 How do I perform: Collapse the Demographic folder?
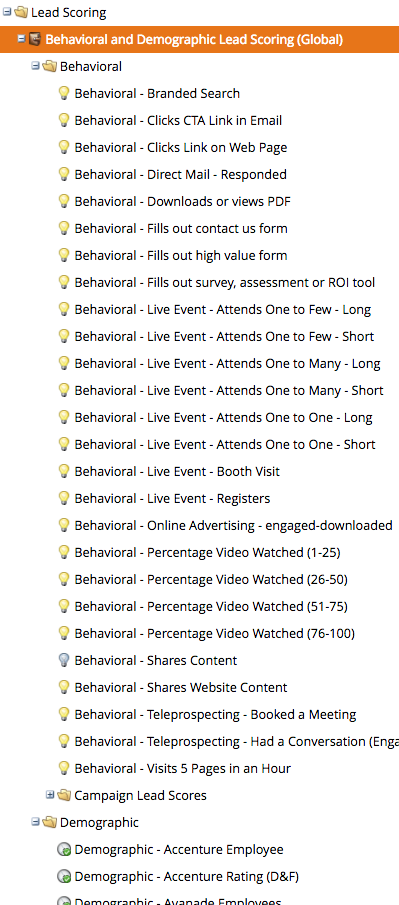36,821
